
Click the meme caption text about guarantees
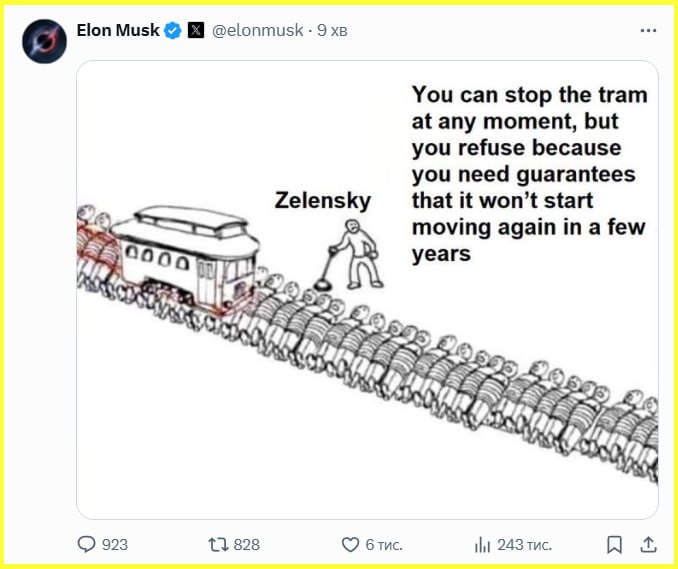(529, 174)
